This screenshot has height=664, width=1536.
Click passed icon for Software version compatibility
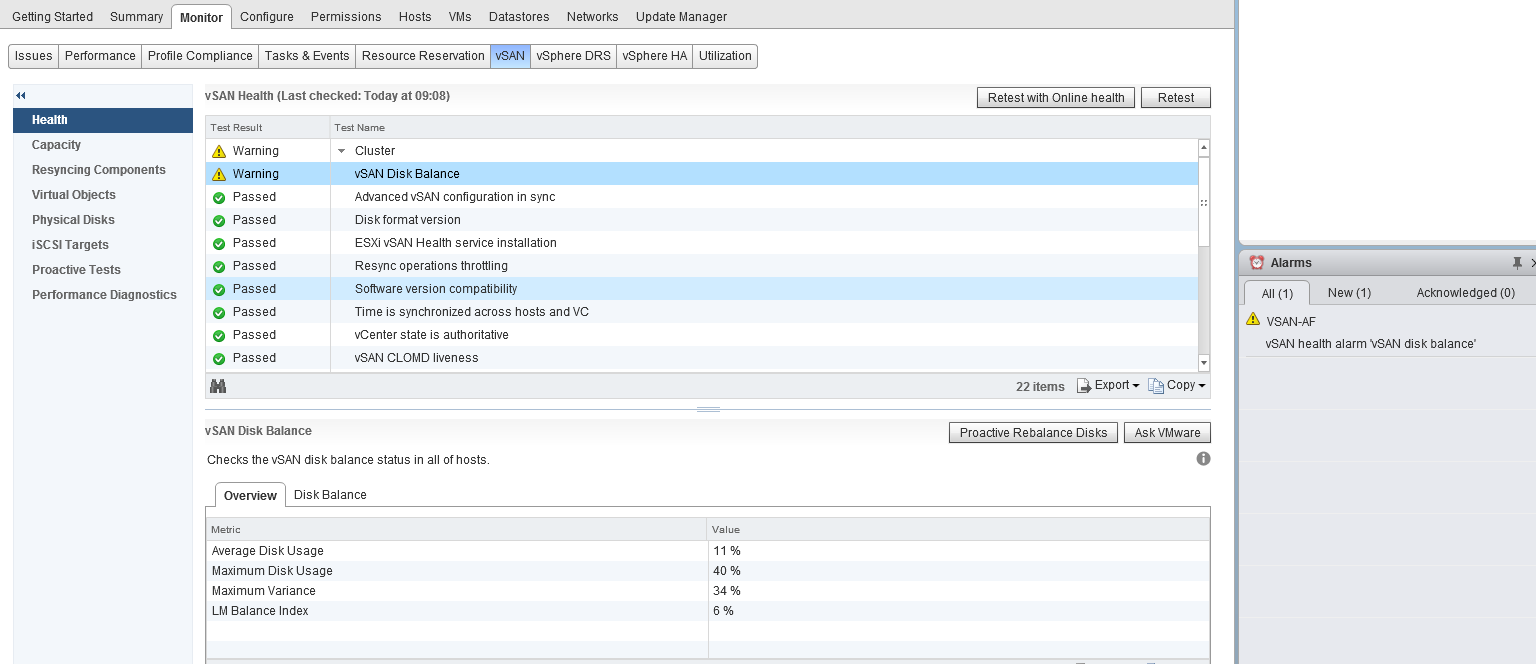click(x=219, y=289)
